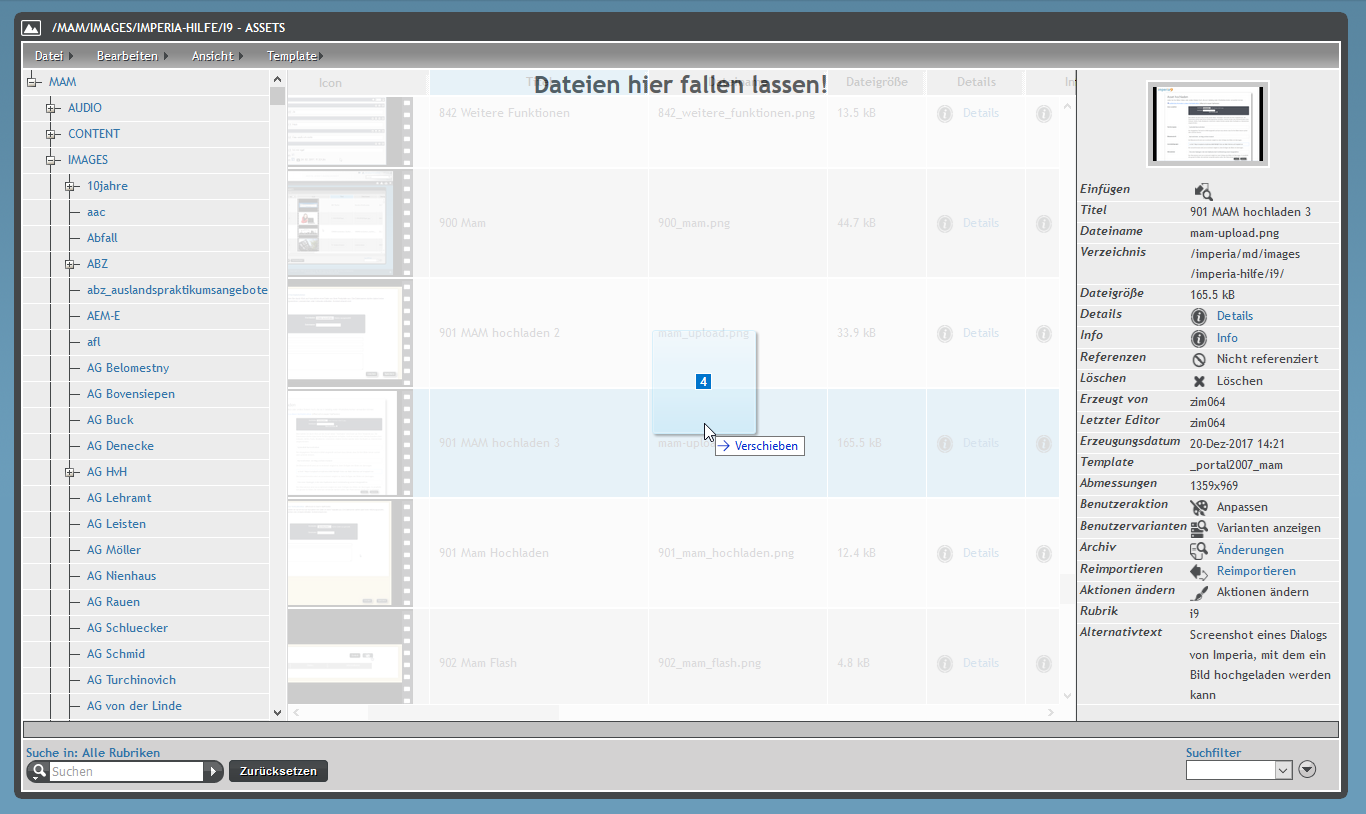Click in the Suchen search field
The width and height of the screenshot is (1366, 814).
click(x=126, y=771)
